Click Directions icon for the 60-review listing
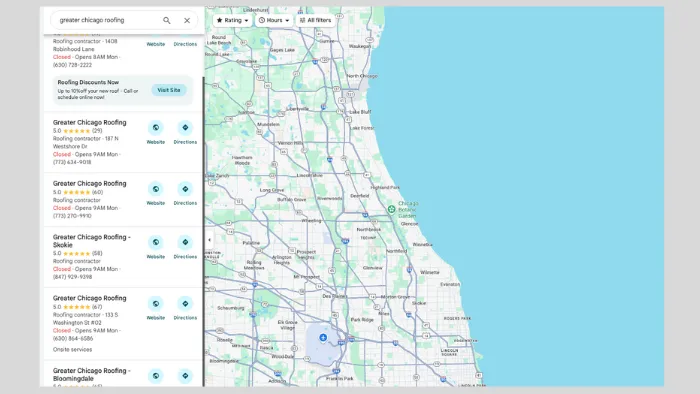 pyautogui.click(x=185, y=189)
